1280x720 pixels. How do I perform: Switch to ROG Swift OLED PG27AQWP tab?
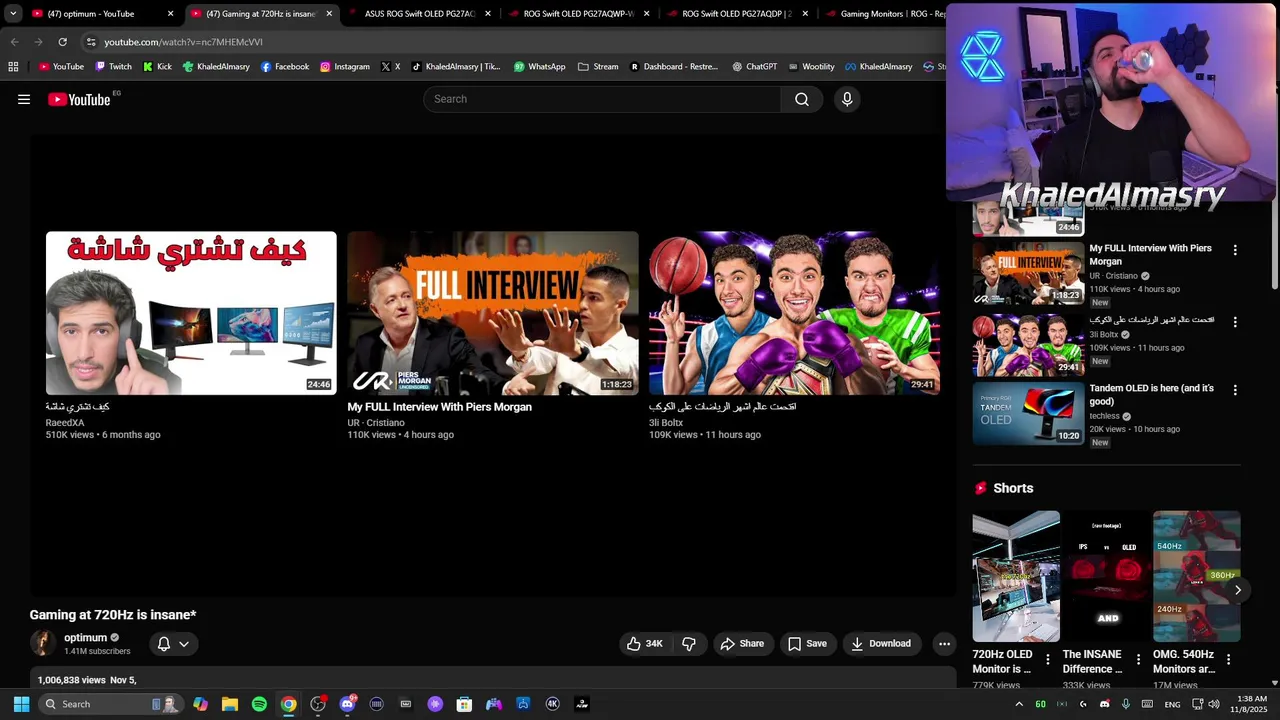(578, 14)
